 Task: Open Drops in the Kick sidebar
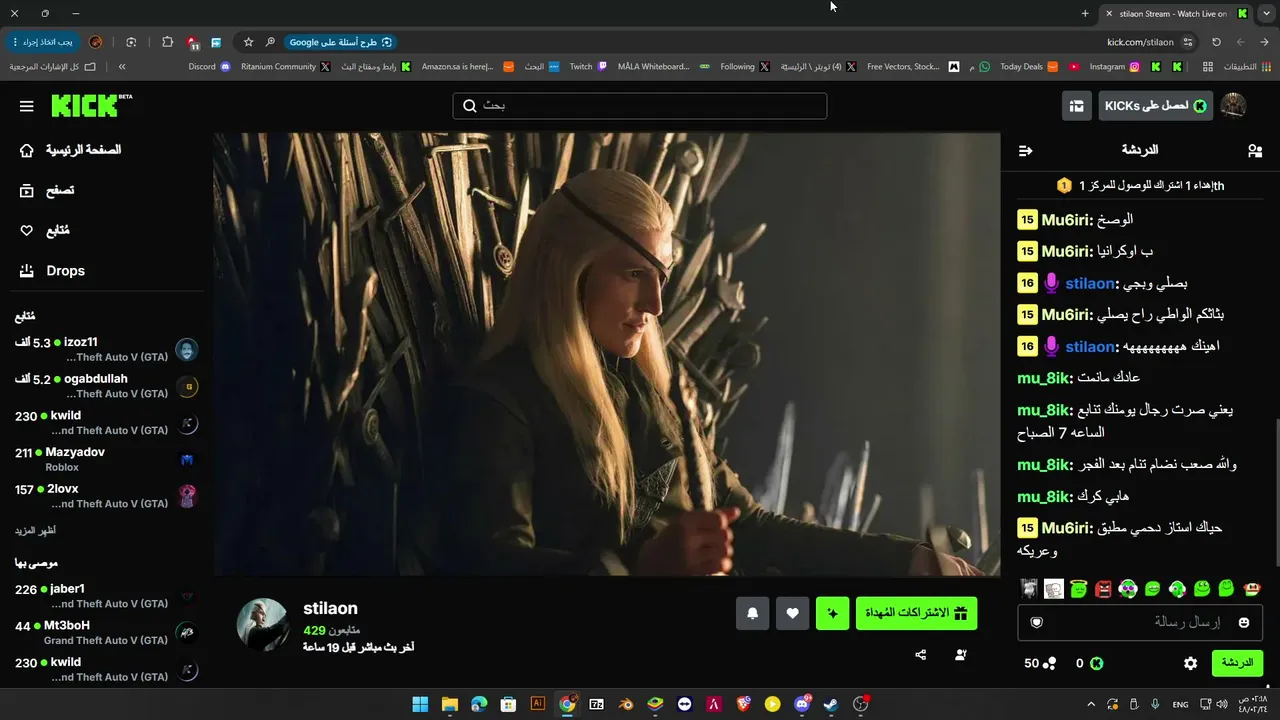click(x=52, y=271)
